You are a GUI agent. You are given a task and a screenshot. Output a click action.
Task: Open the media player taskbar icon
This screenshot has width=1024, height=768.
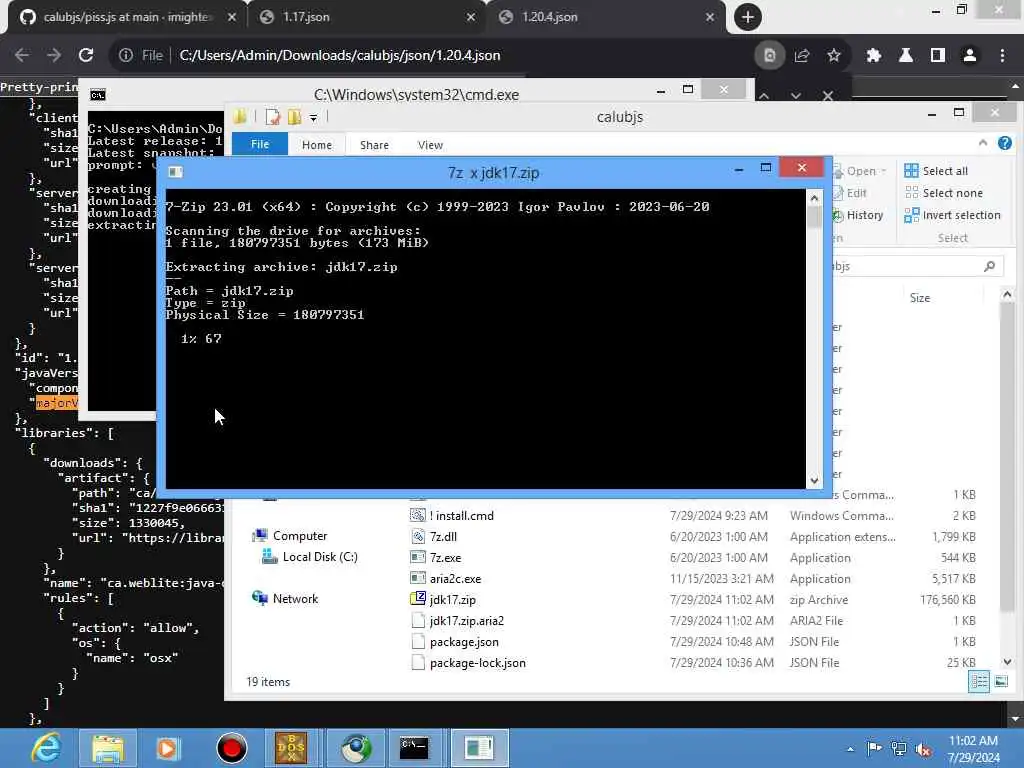point(168,748)
